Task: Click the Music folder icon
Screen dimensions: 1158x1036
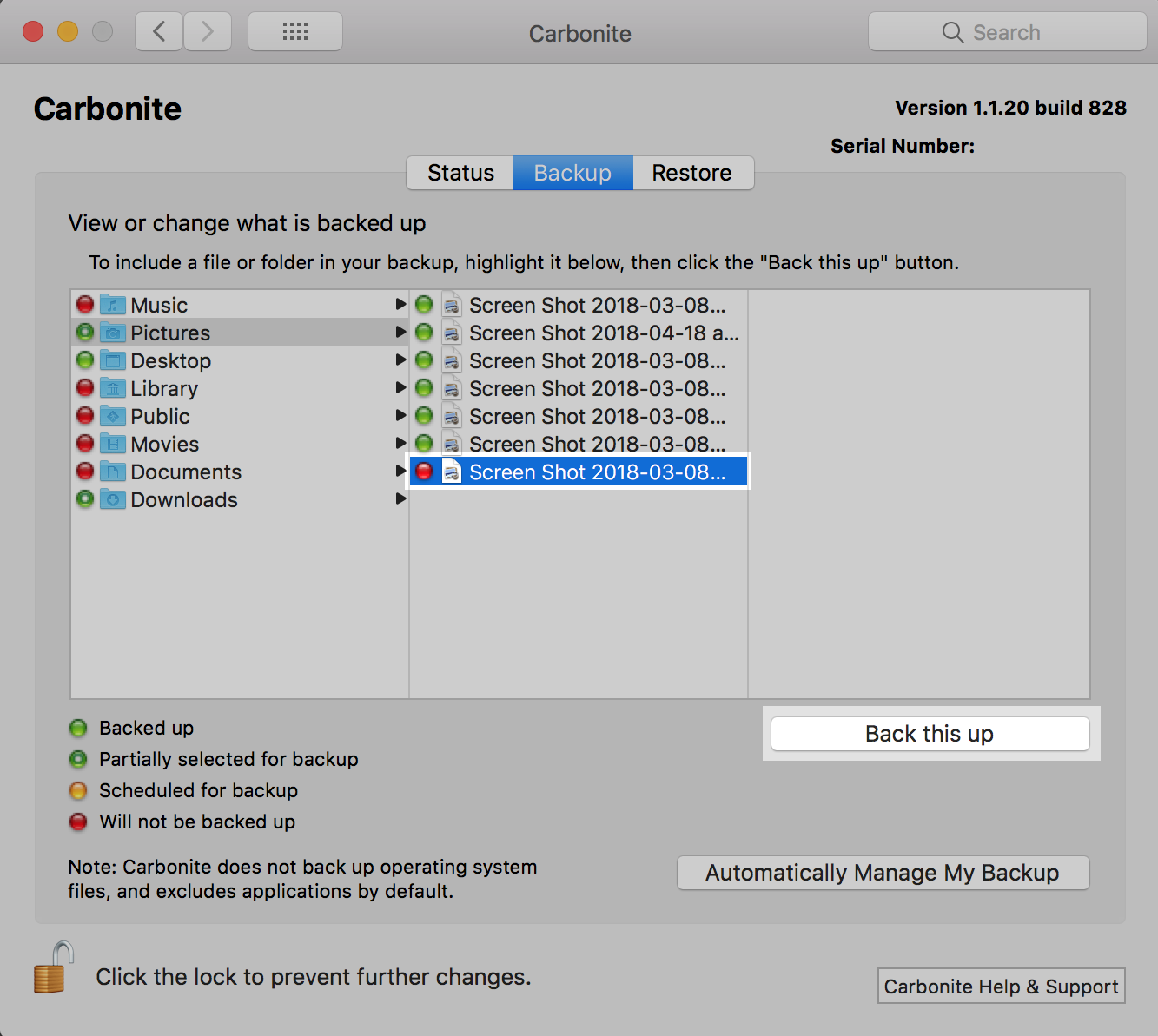Action: [x=113, y=305]
